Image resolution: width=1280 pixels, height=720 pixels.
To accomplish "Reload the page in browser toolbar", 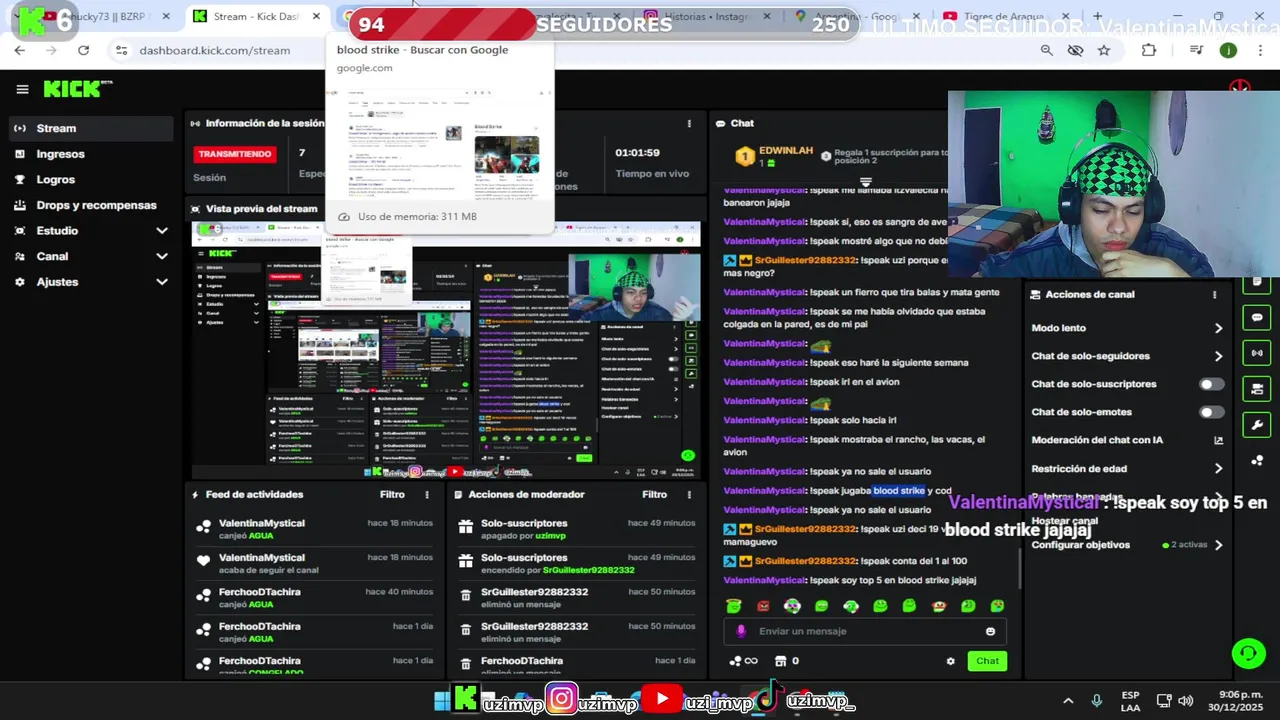I will point(83,50).
